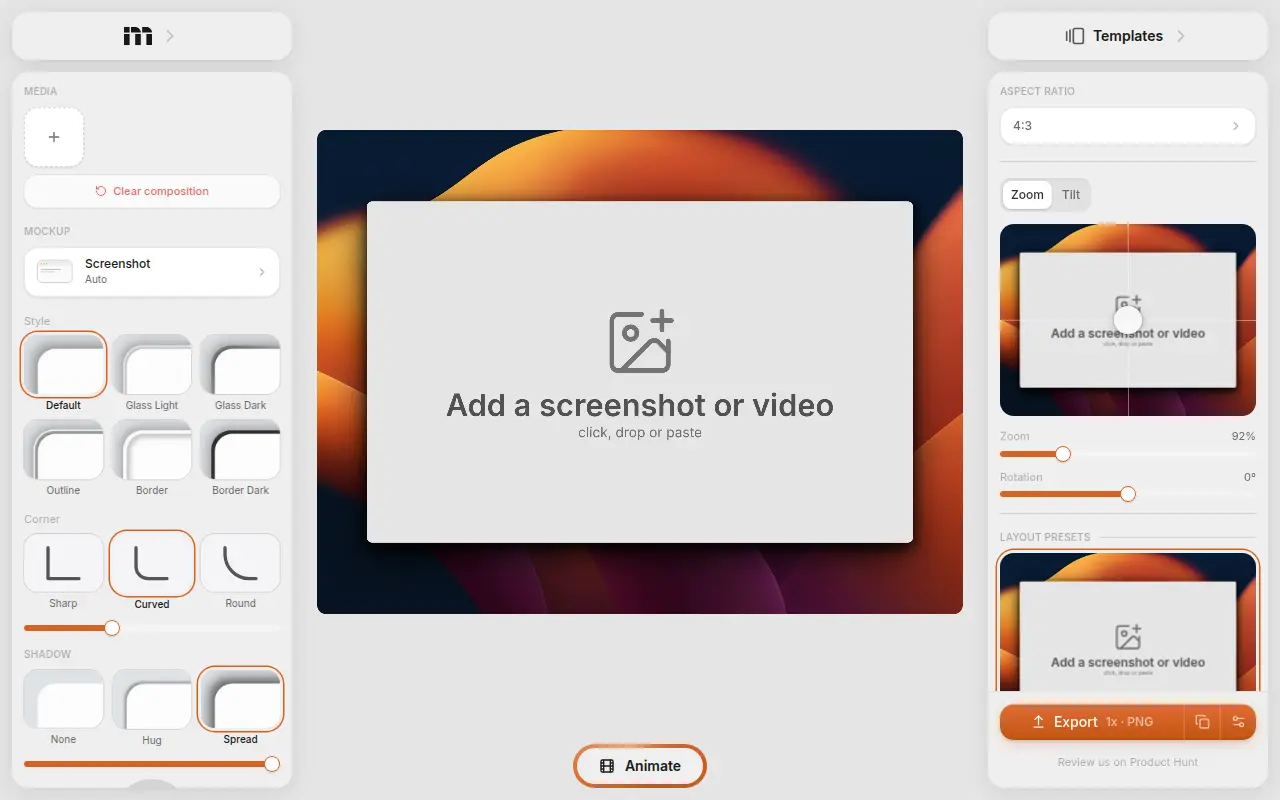Viewport: 1280px width, 800px height.
Task: Copy image via the copy icon
Action: (x=1203, y=722)
